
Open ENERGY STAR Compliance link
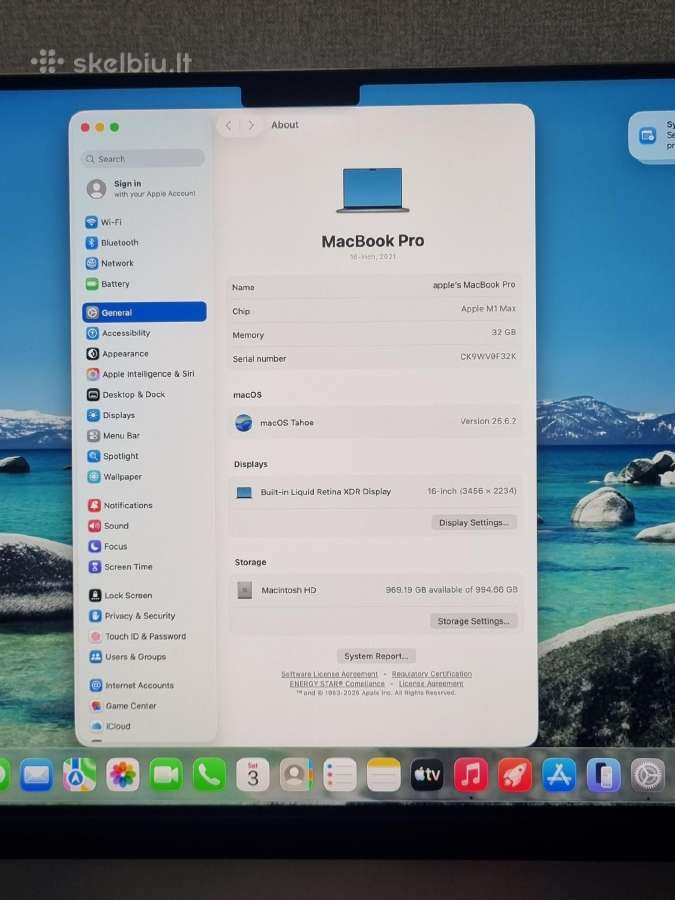(x=337, y=684)
